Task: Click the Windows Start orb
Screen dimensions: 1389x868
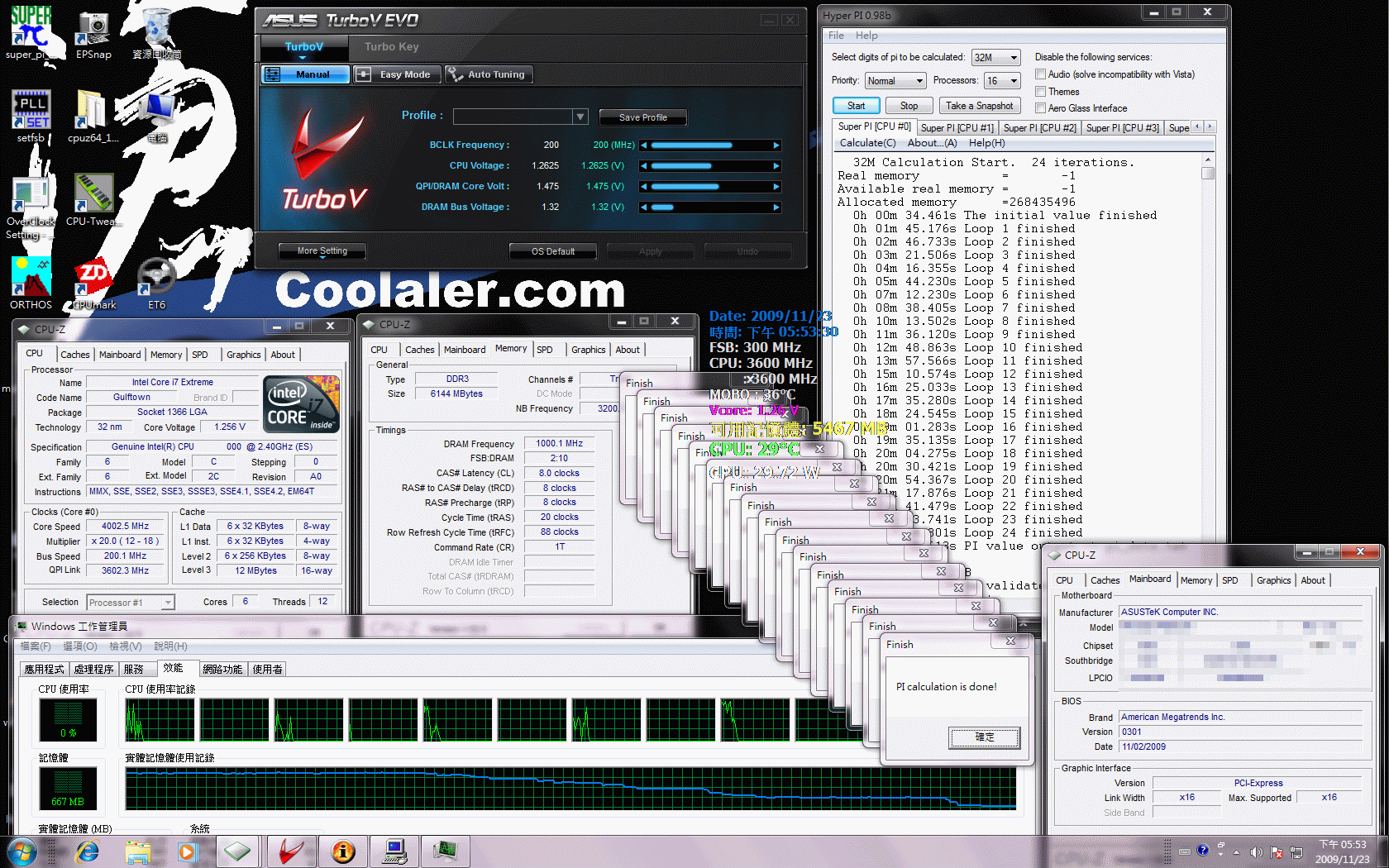Action: click(x=22, y=851)
